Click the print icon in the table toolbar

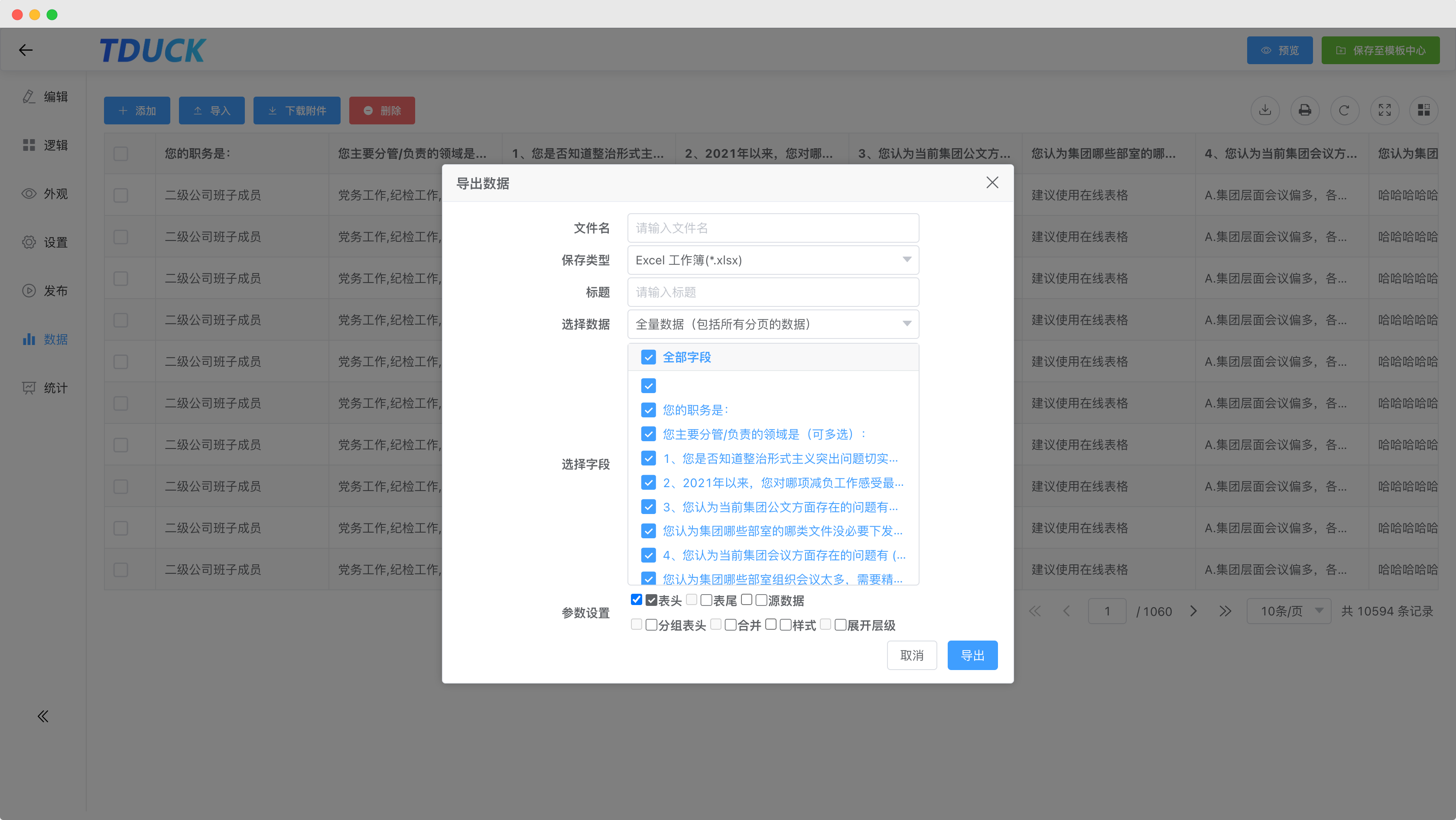(1304, 110)
